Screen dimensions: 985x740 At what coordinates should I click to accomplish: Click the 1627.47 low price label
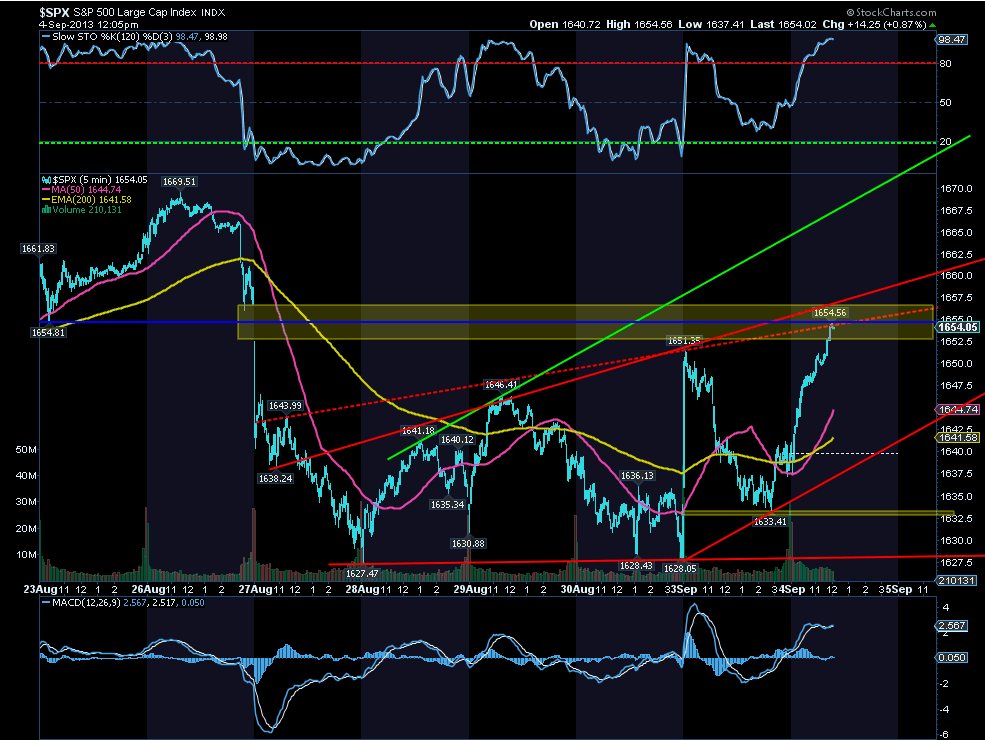pos(362,574)
